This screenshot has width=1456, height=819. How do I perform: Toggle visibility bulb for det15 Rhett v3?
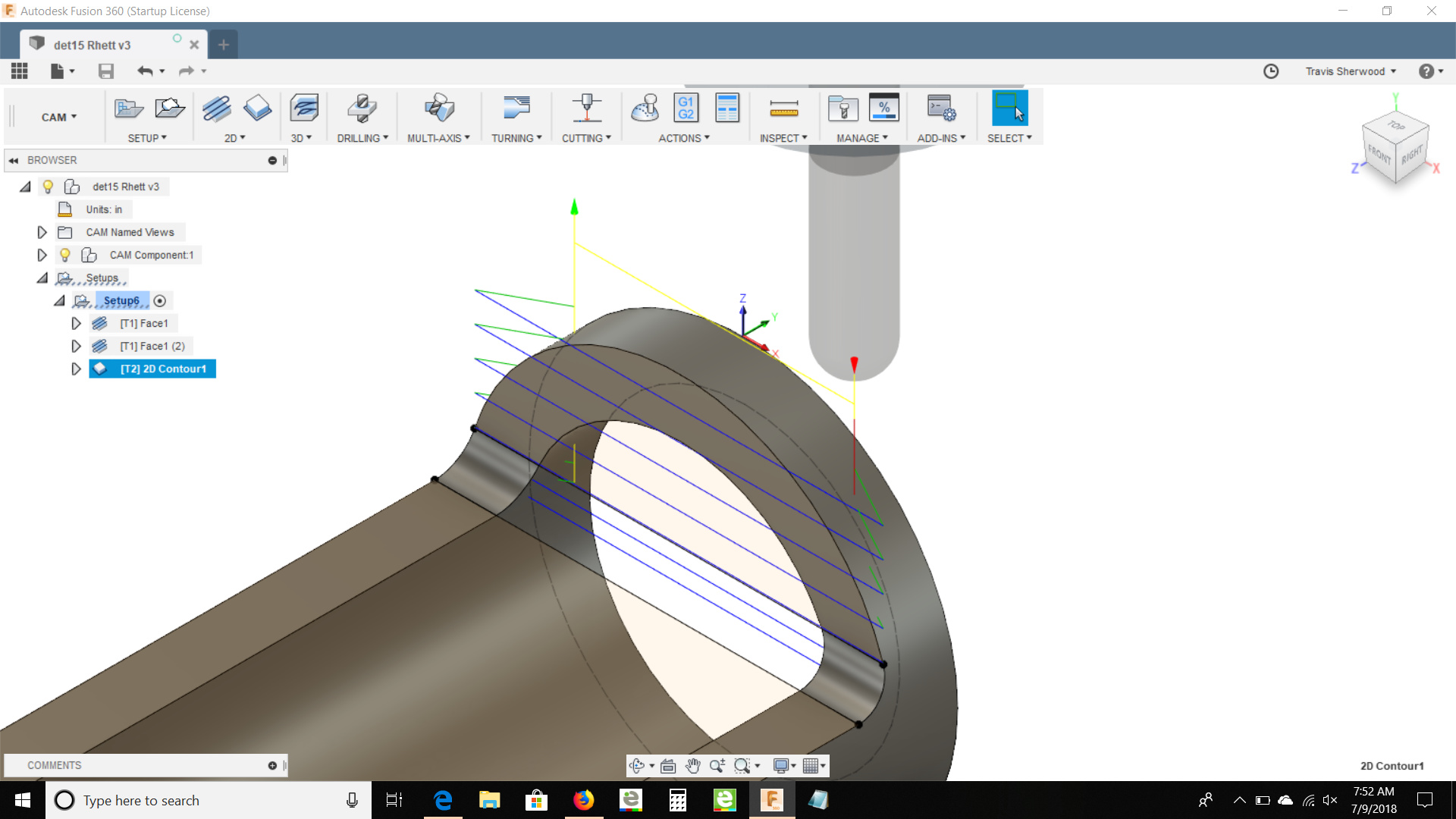click(x=48, y=186)
